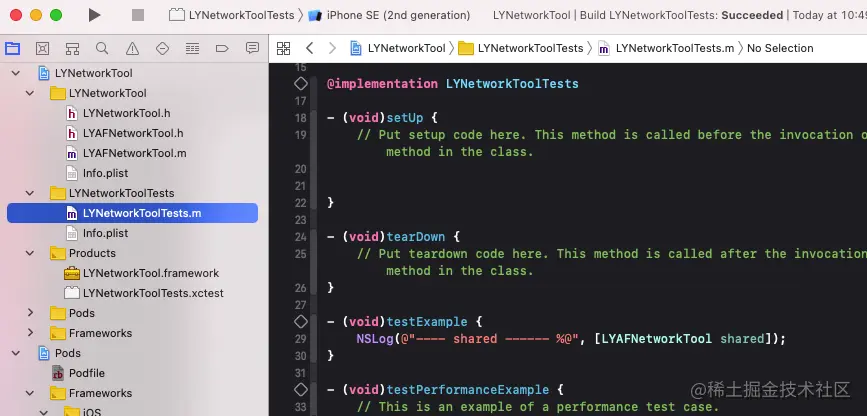Click NSLog call in testExample
The image size is (867, 416).
(375, 339)
